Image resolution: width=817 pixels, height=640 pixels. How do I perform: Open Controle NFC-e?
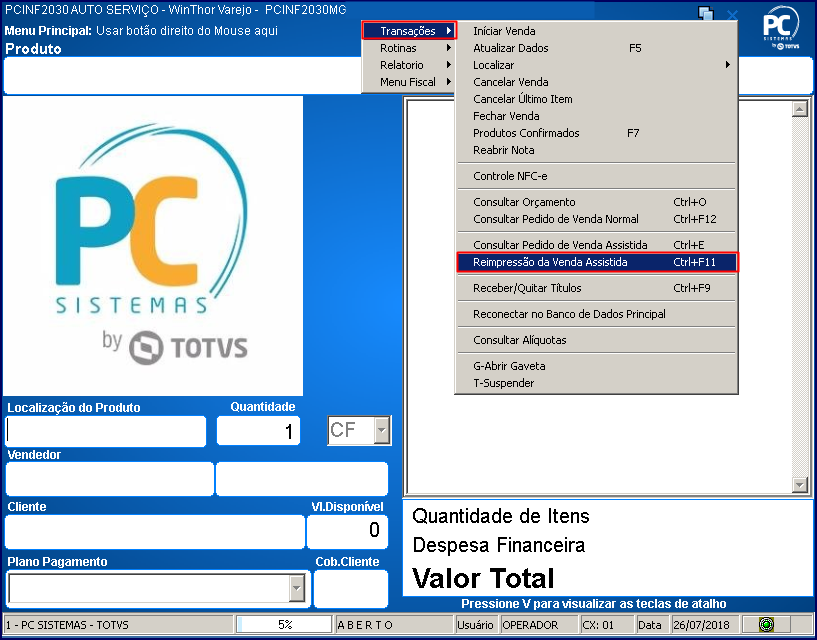(x=596, y=176)
